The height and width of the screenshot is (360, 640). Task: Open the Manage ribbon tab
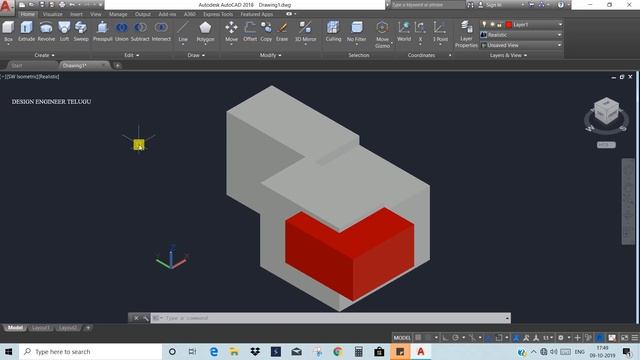click(x=118, y=14)
